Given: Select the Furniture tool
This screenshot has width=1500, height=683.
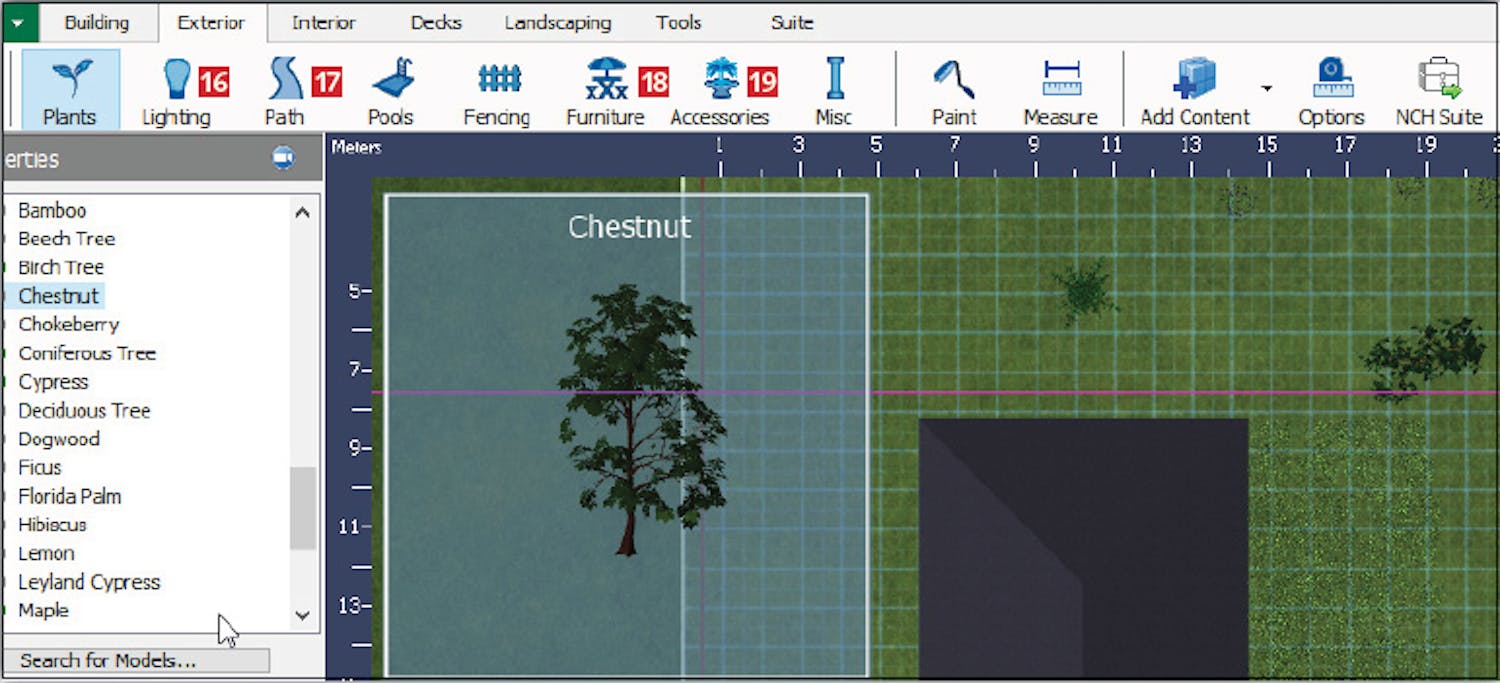Looking at the screenshot, I should point(606,90).
